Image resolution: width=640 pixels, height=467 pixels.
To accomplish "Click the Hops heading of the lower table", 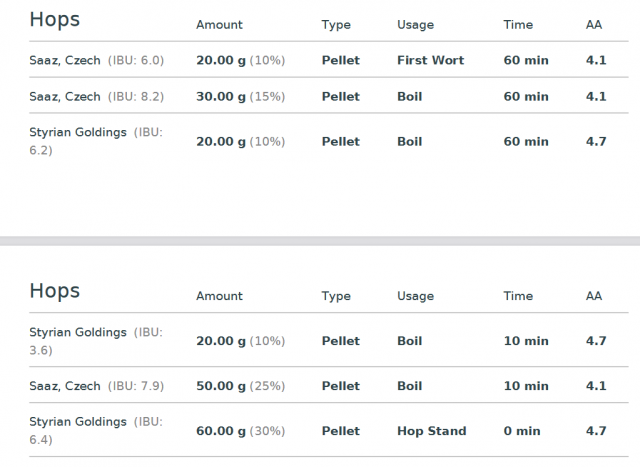I will point(55,291).
